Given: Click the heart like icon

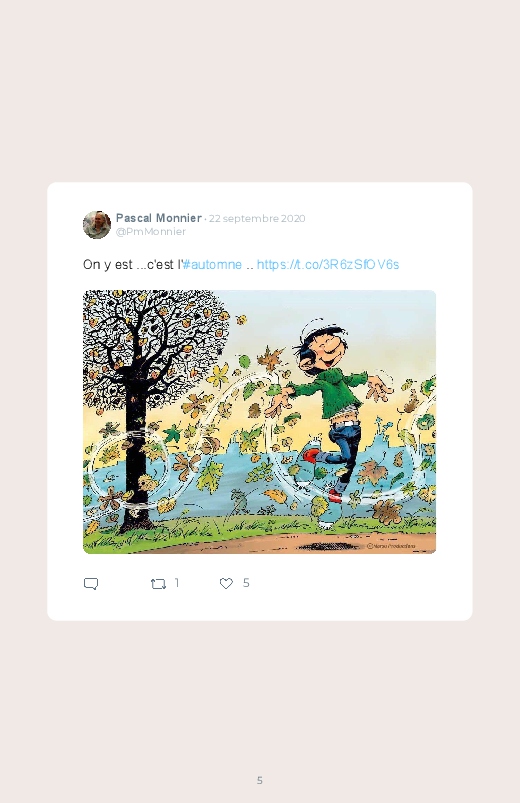Looking at the screenshot, I should [226, 583].
